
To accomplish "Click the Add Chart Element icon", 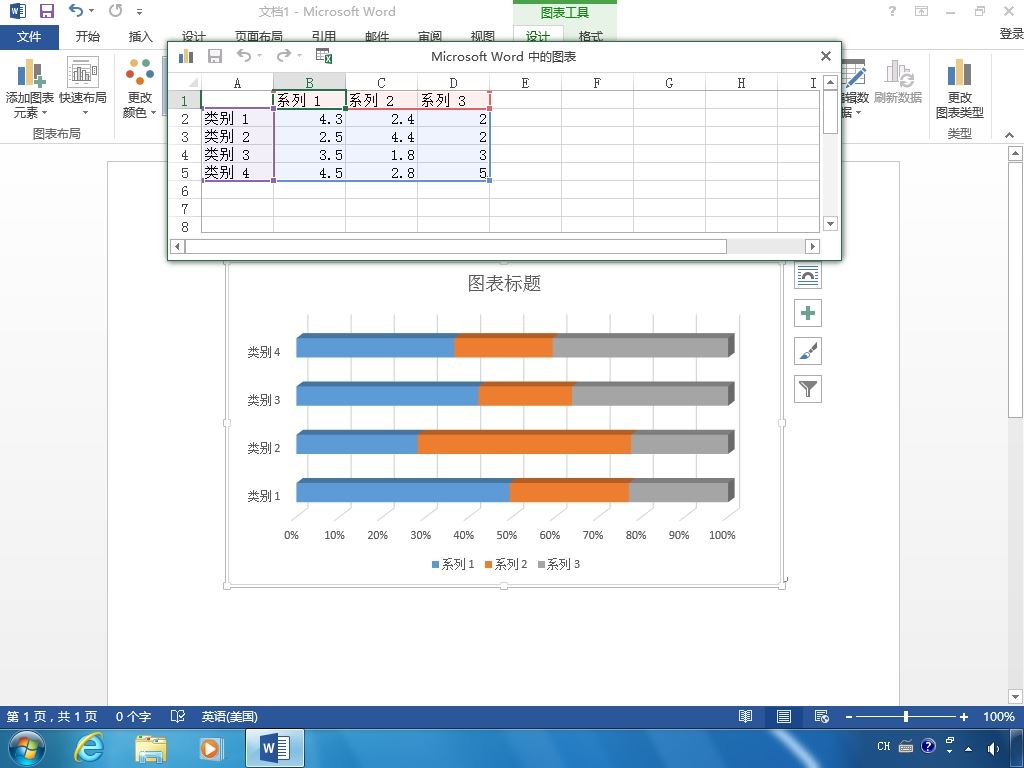I will [x=31, y=72].
